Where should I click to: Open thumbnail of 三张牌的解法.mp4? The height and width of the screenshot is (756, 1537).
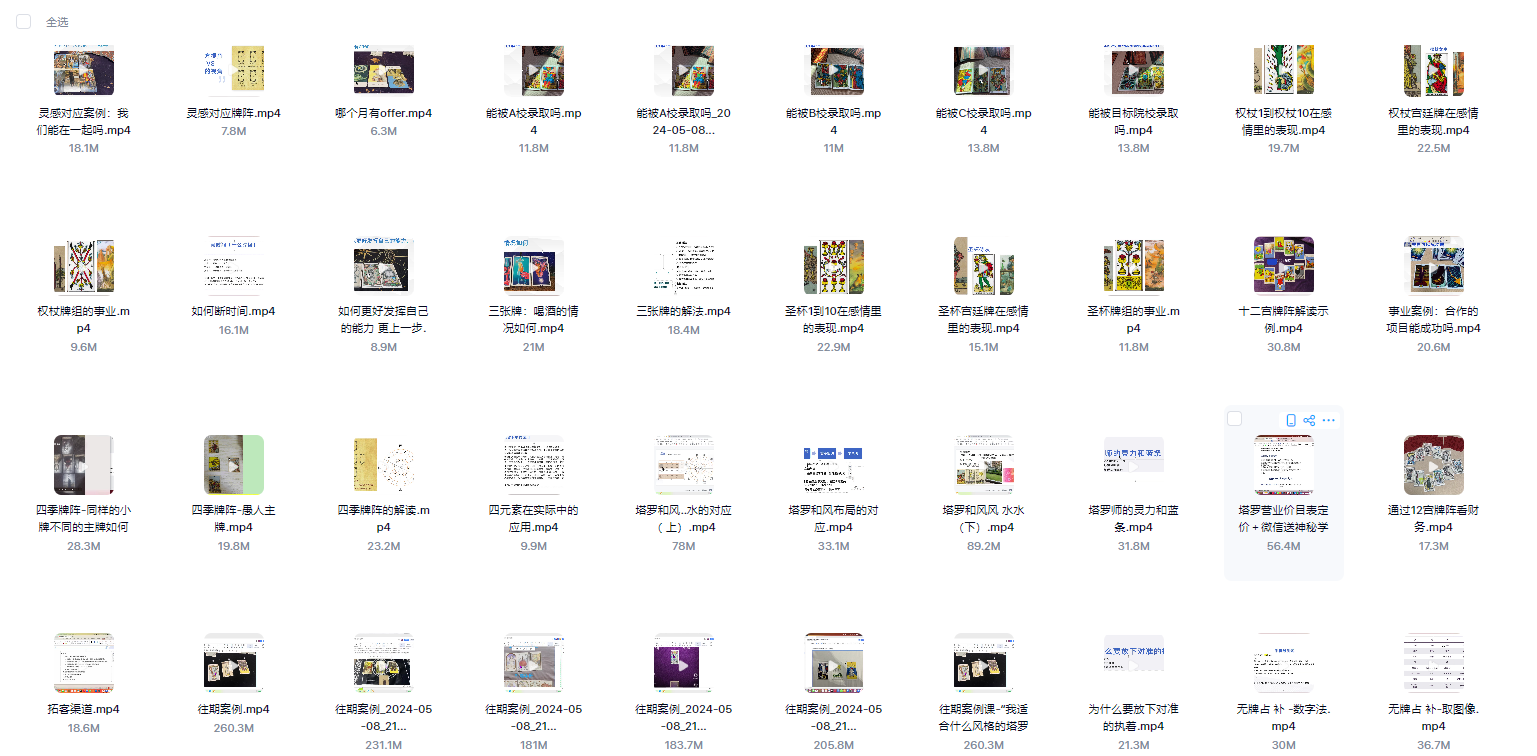(684, 266)
